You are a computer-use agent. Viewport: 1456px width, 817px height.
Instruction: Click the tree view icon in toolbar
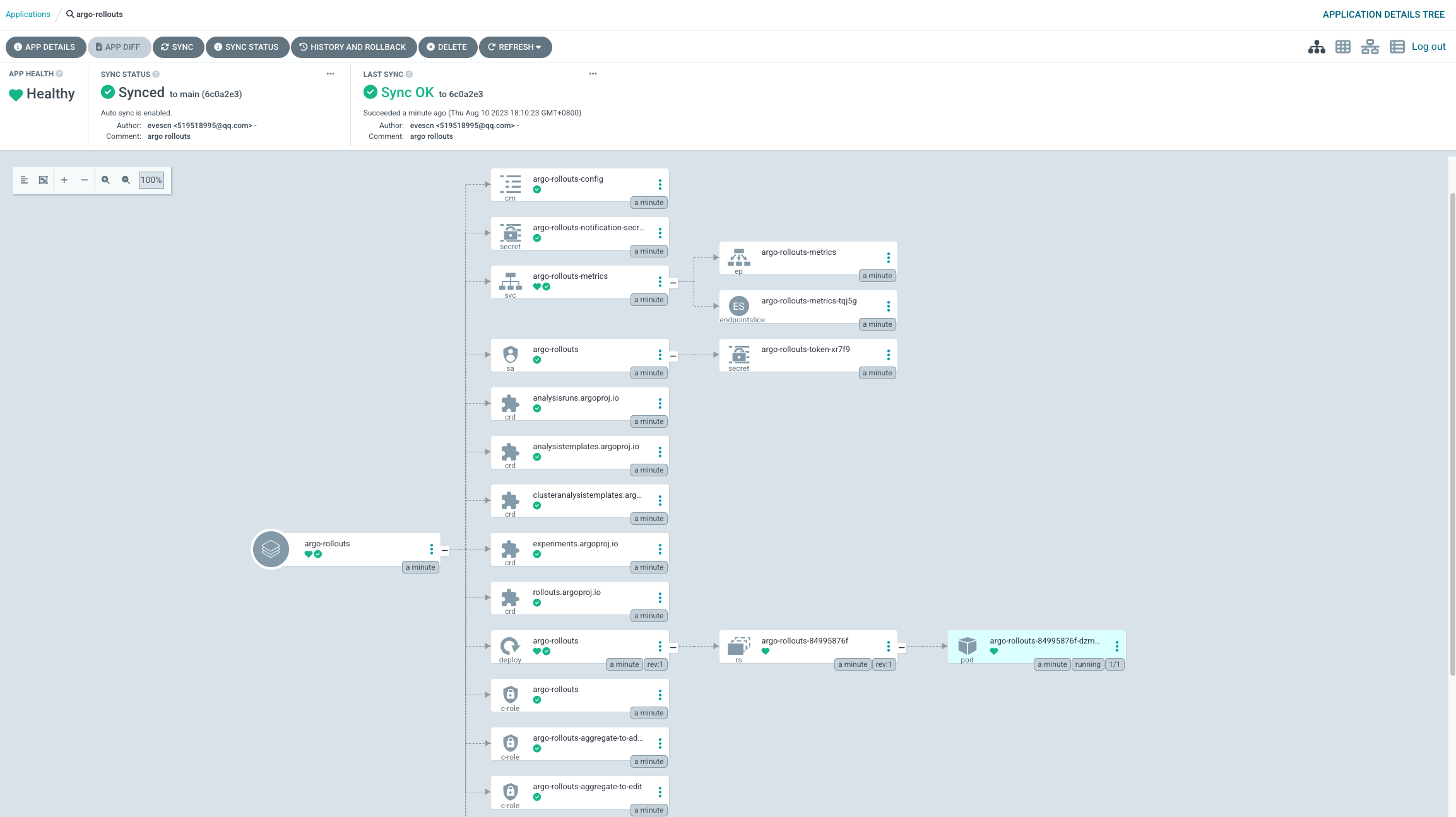(x=1317, y=46)
